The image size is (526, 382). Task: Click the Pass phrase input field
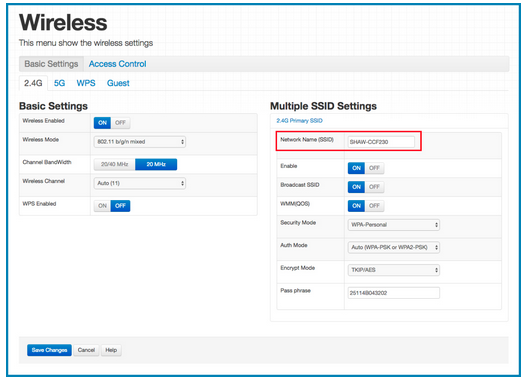(393, 293)
